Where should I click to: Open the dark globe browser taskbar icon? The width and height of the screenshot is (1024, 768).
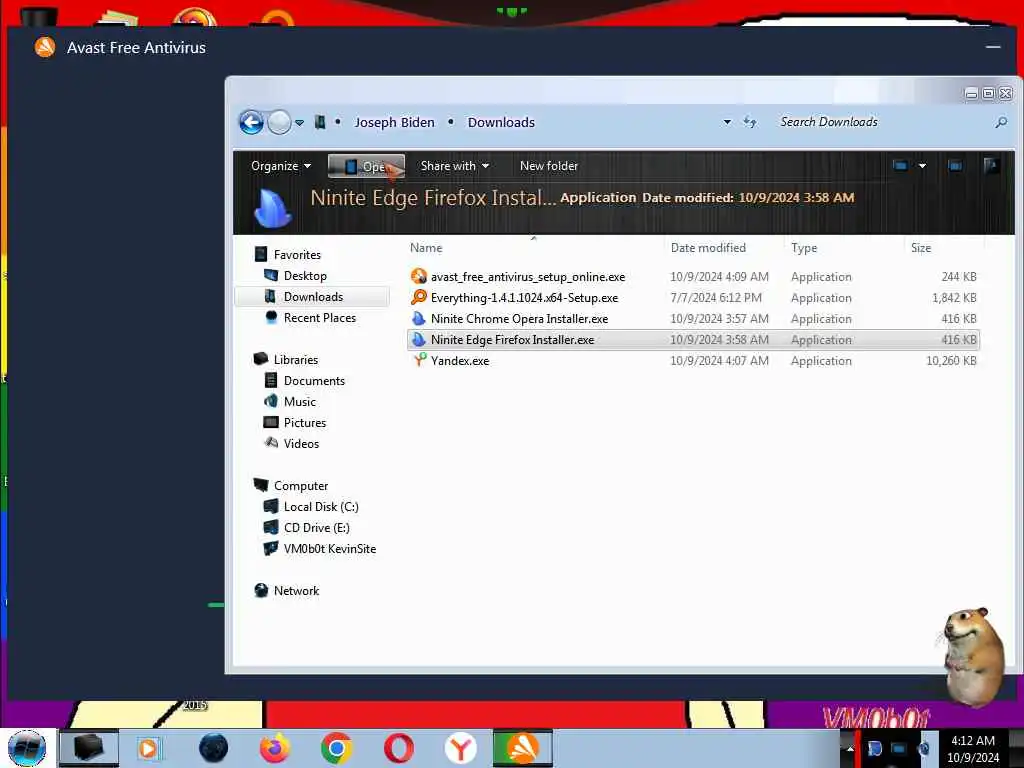(x=213, y=748)
